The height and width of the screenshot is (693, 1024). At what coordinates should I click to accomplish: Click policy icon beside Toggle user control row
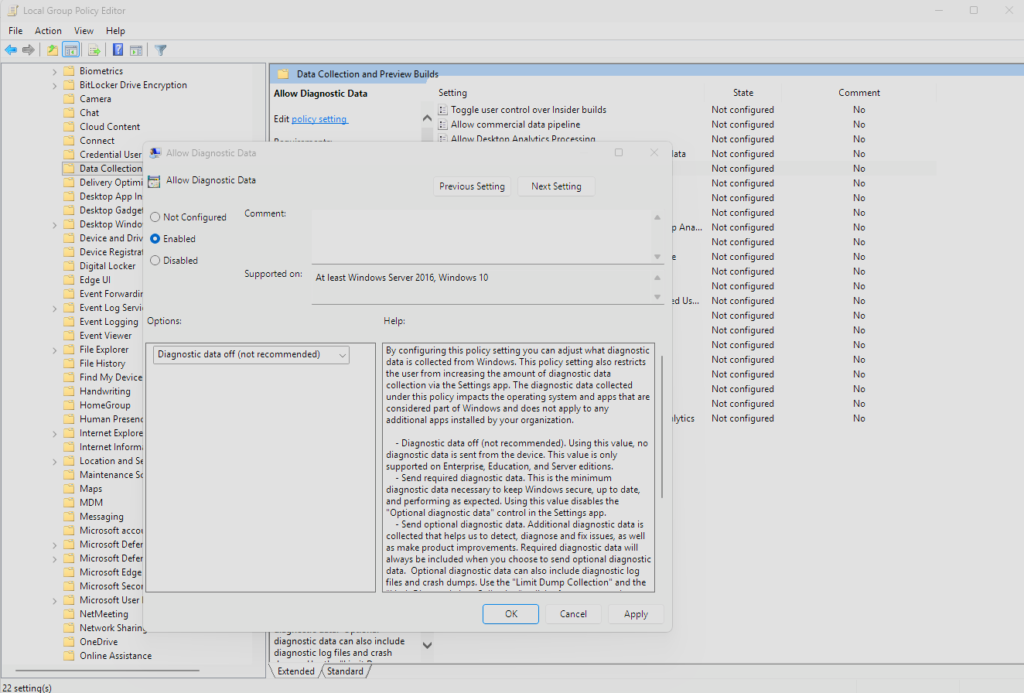[443, 110]
